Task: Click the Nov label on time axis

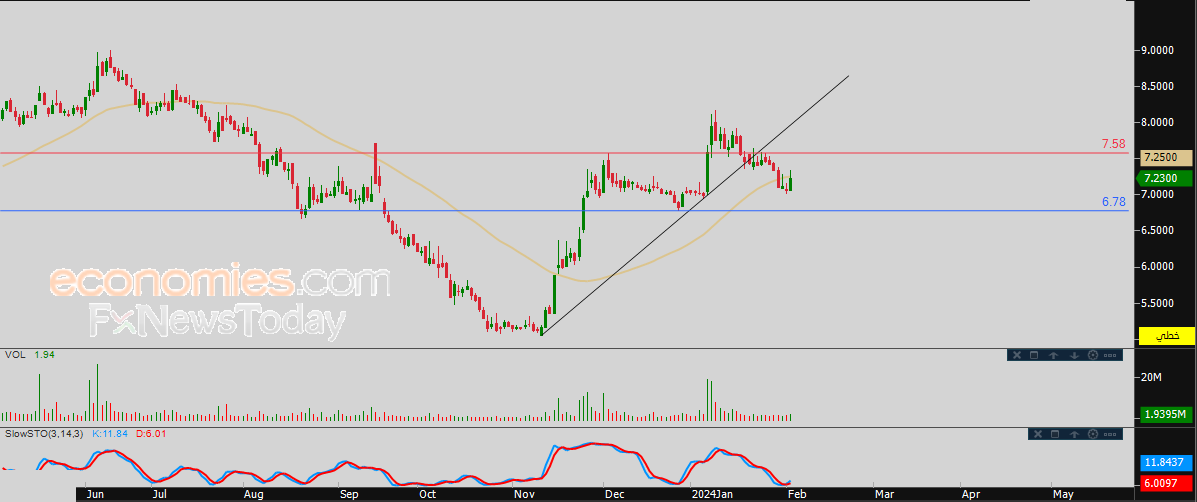Action: (x=524, y=494)
